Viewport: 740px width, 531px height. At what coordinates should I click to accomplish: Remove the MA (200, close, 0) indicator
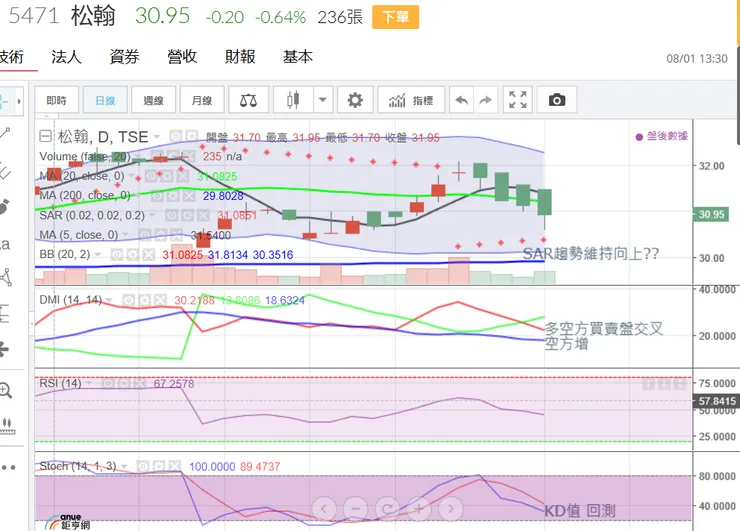[x=189, y=195]
